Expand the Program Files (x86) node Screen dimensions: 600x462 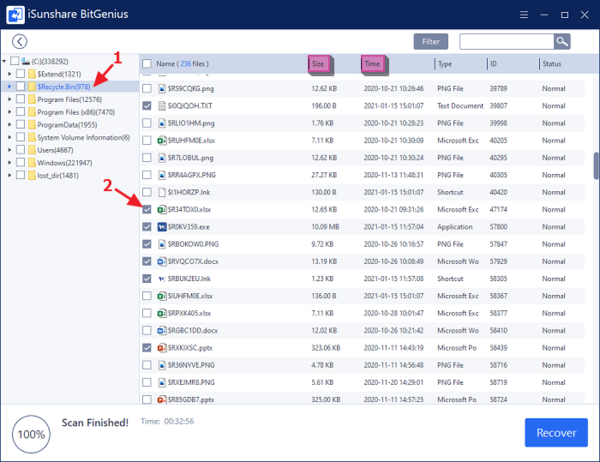point(10,112)
